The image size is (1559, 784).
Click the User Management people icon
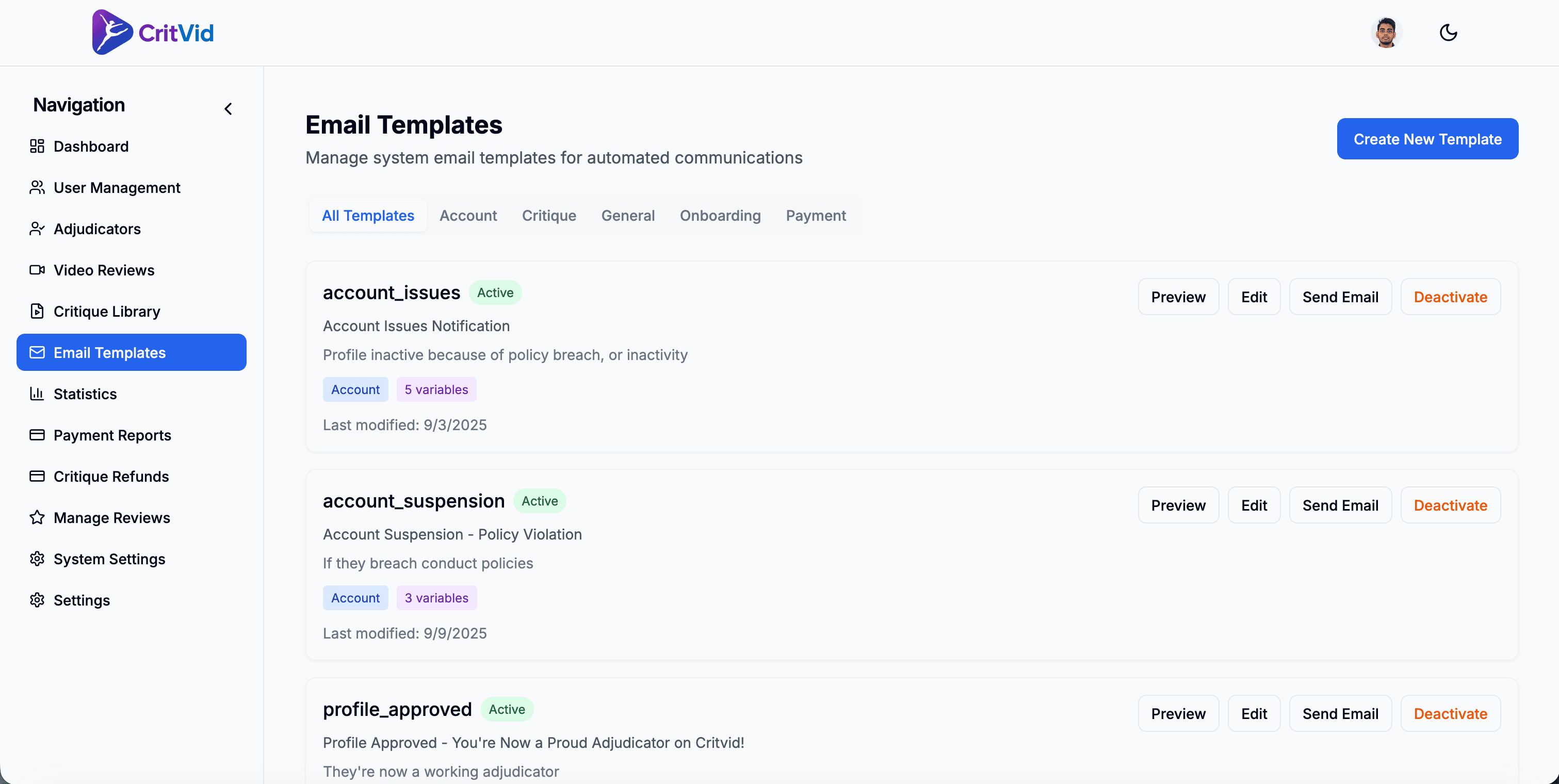point(37,188)
